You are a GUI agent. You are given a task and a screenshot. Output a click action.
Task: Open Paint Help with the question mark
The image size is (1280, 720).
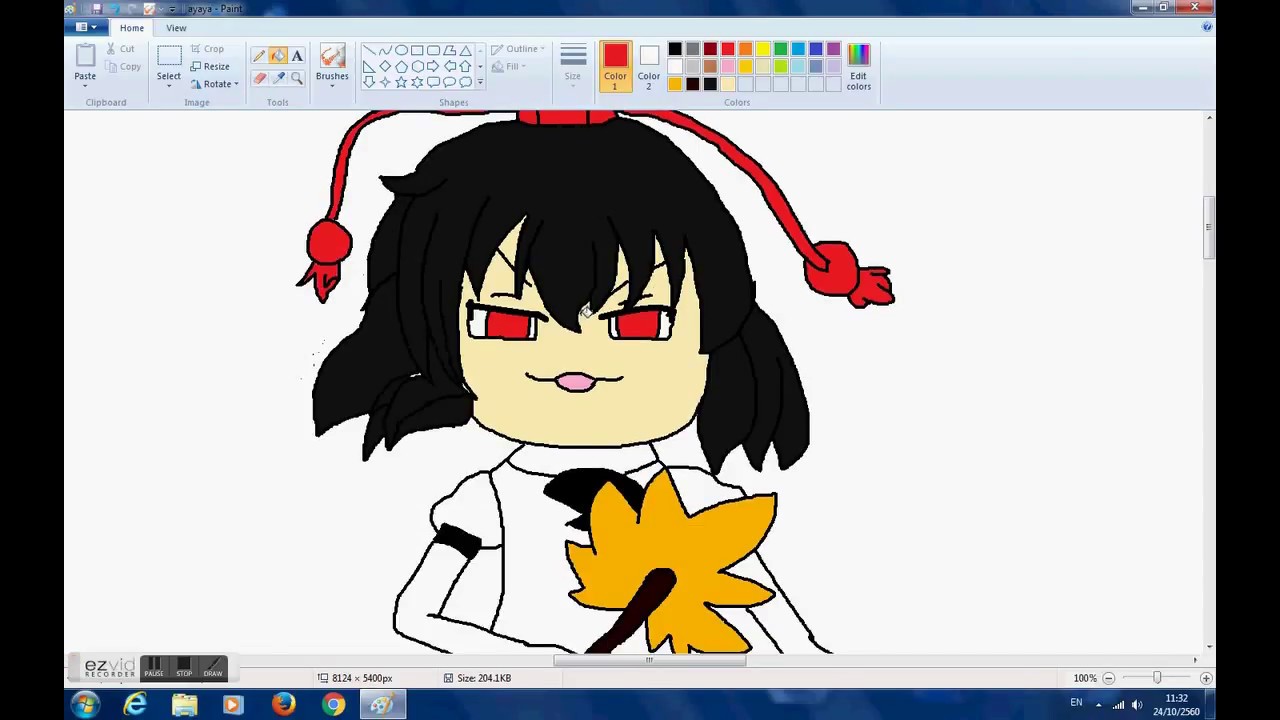pos(1207,27)
